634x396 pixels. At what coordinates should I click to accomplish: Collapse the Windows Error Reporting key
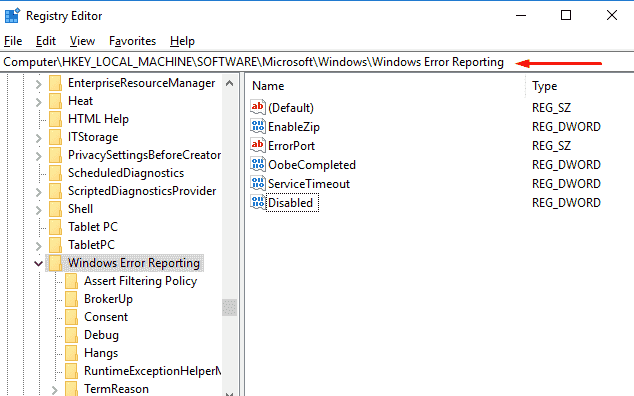[x=38, y=264]
